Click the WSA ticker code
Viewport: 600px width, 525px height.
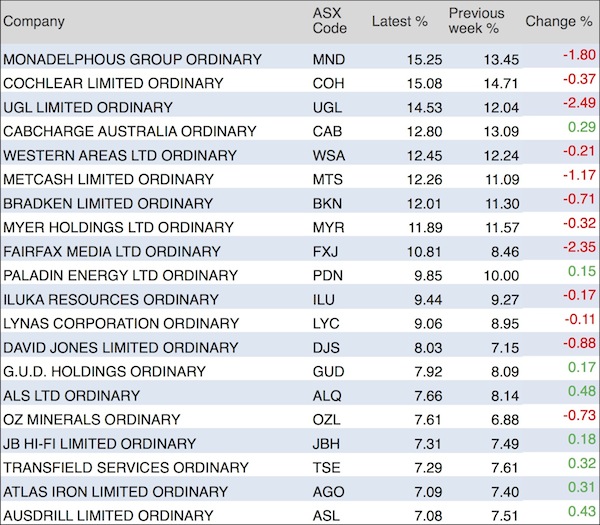[x=328, y=155]
